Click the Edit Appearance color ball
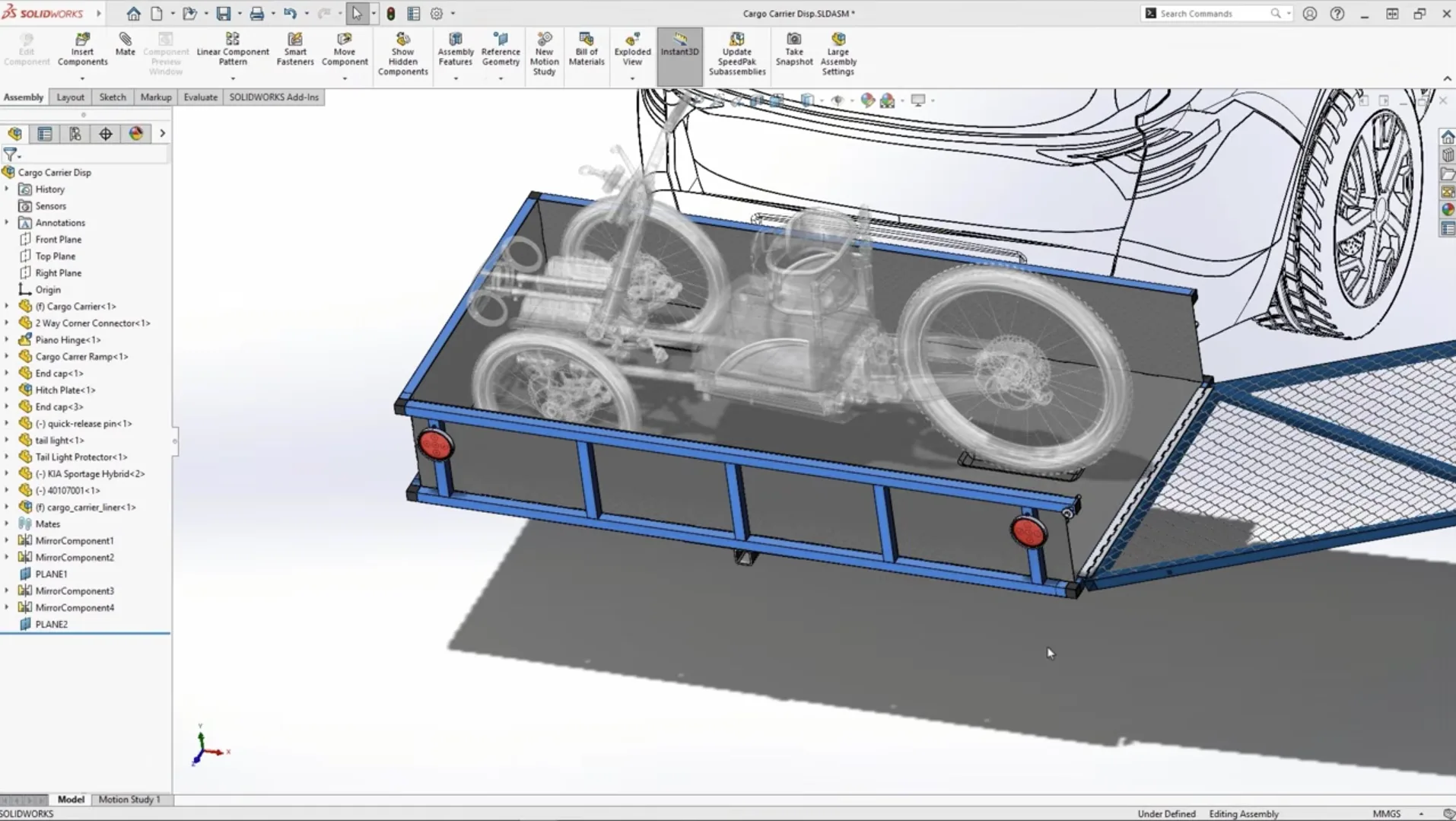The width and height of the screenshot is (1456, 821). (867, 100)
